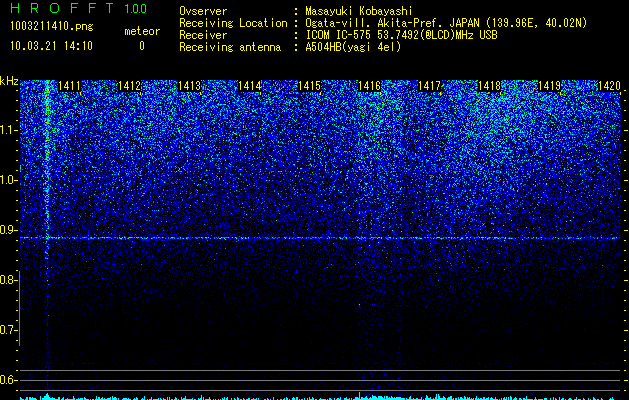Click the observer name Masayuki Kobayashi

pos(359,11)
